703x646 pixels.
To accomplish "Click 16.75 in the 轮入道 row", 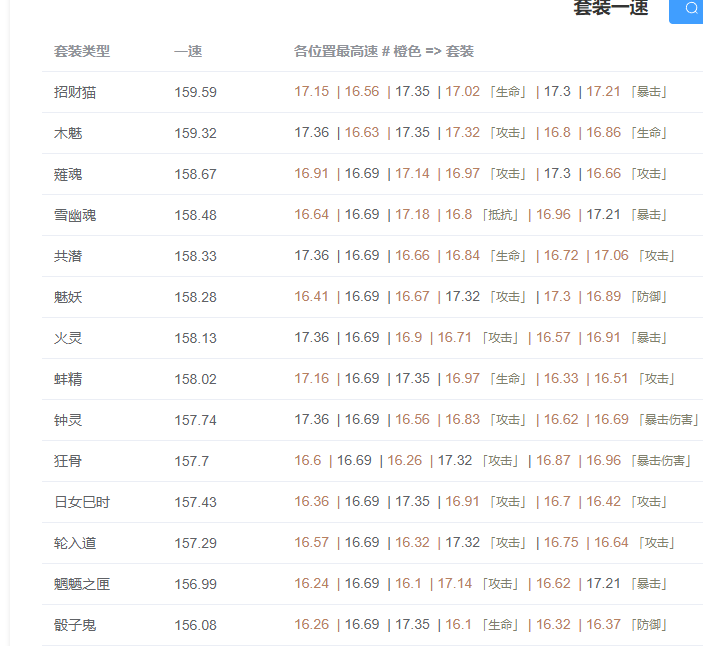I will [561, 542].
